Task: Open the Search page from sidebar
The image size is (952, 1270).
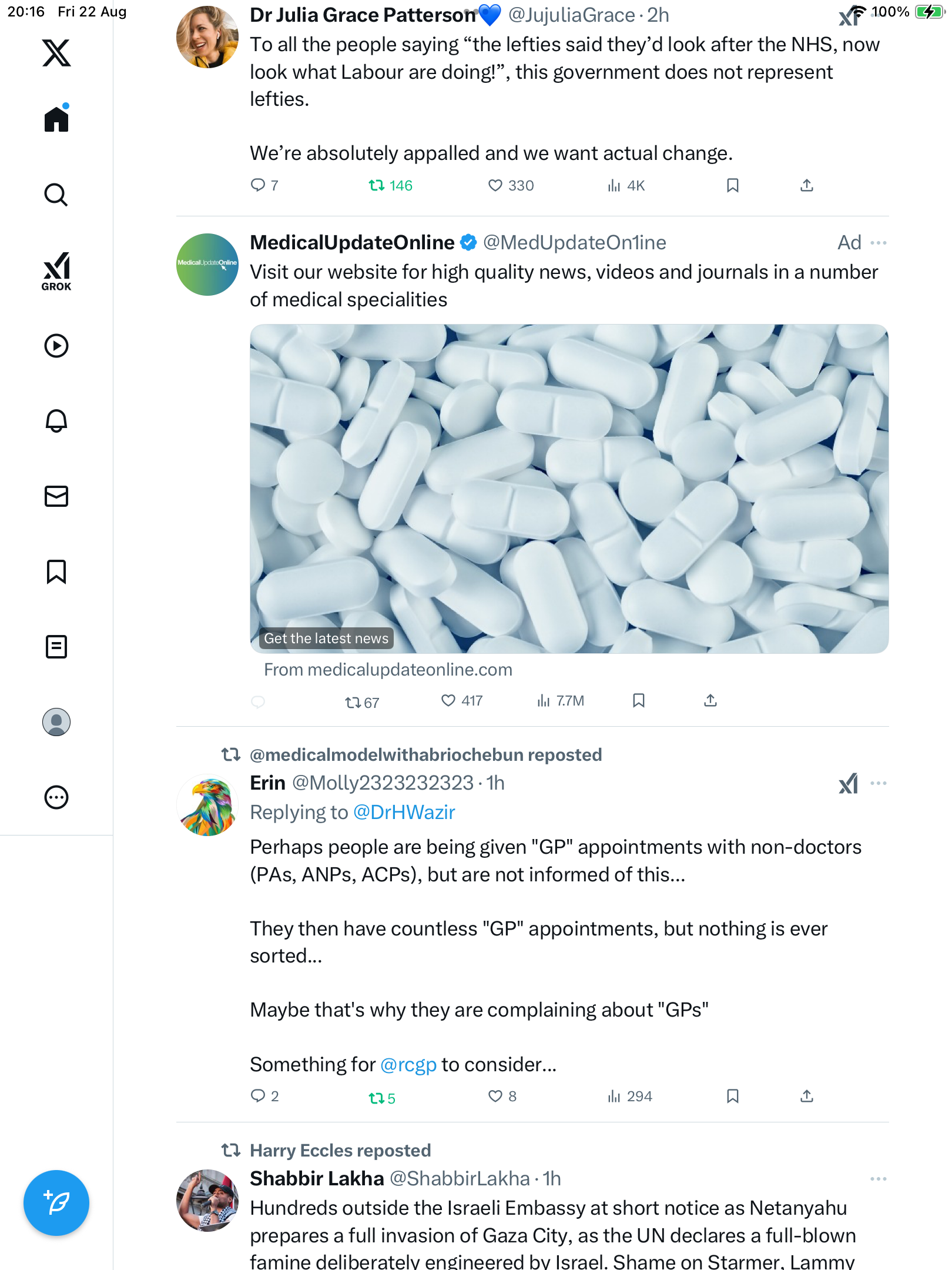Action: click(x=56, y=195)
